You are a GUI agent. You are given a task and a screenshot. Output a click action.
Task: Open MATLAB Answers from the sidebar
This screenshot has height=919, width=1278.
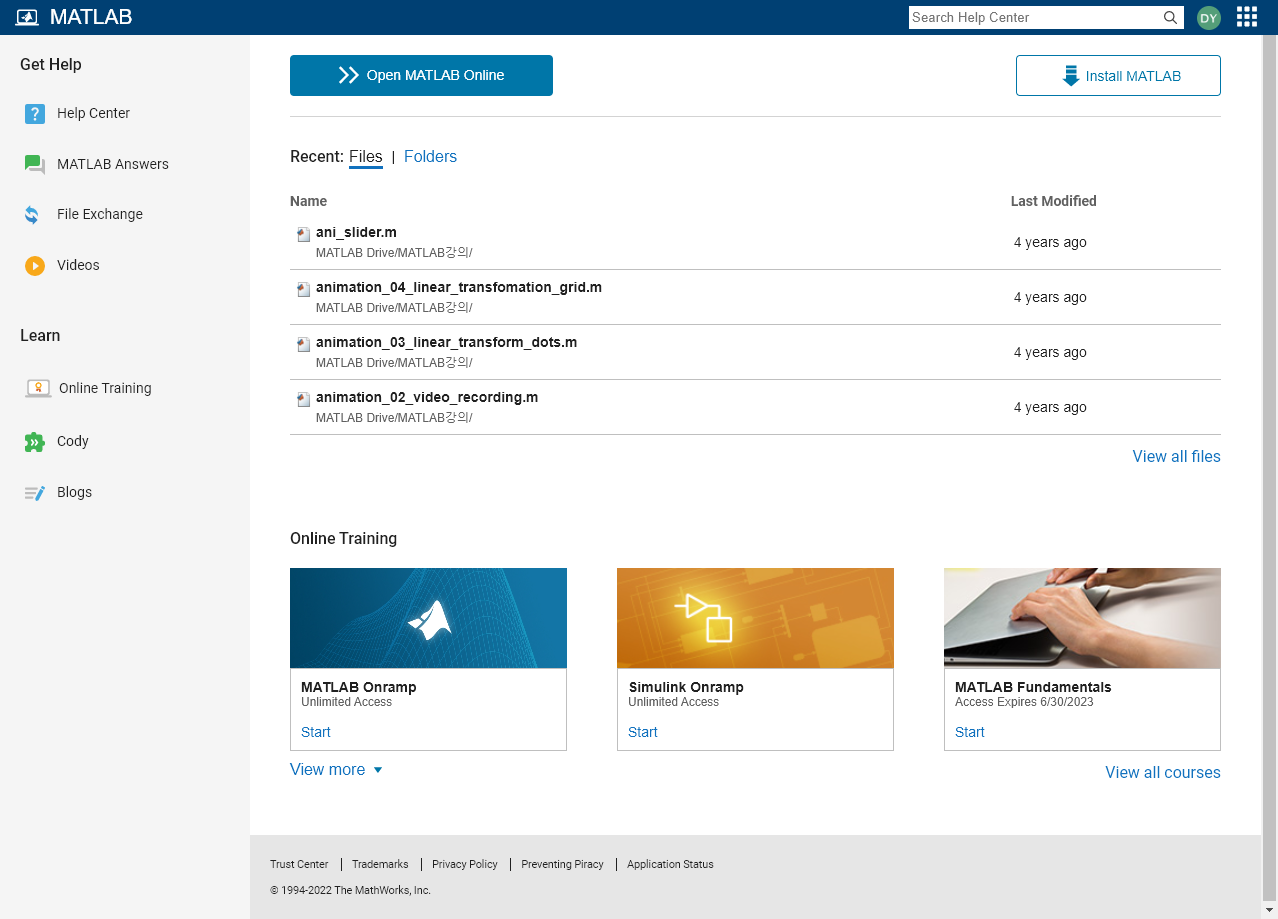[x=113, y=165]
